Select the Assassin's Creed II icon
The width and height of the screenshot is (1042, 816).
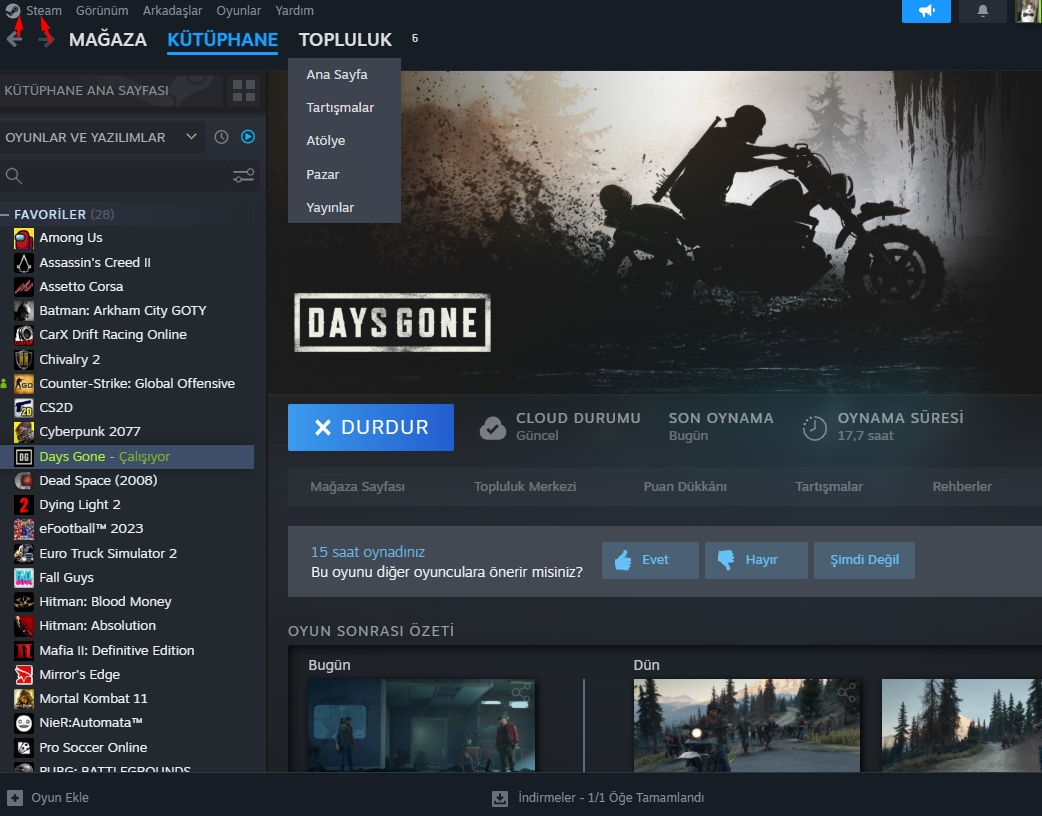(x=24, y=262)
